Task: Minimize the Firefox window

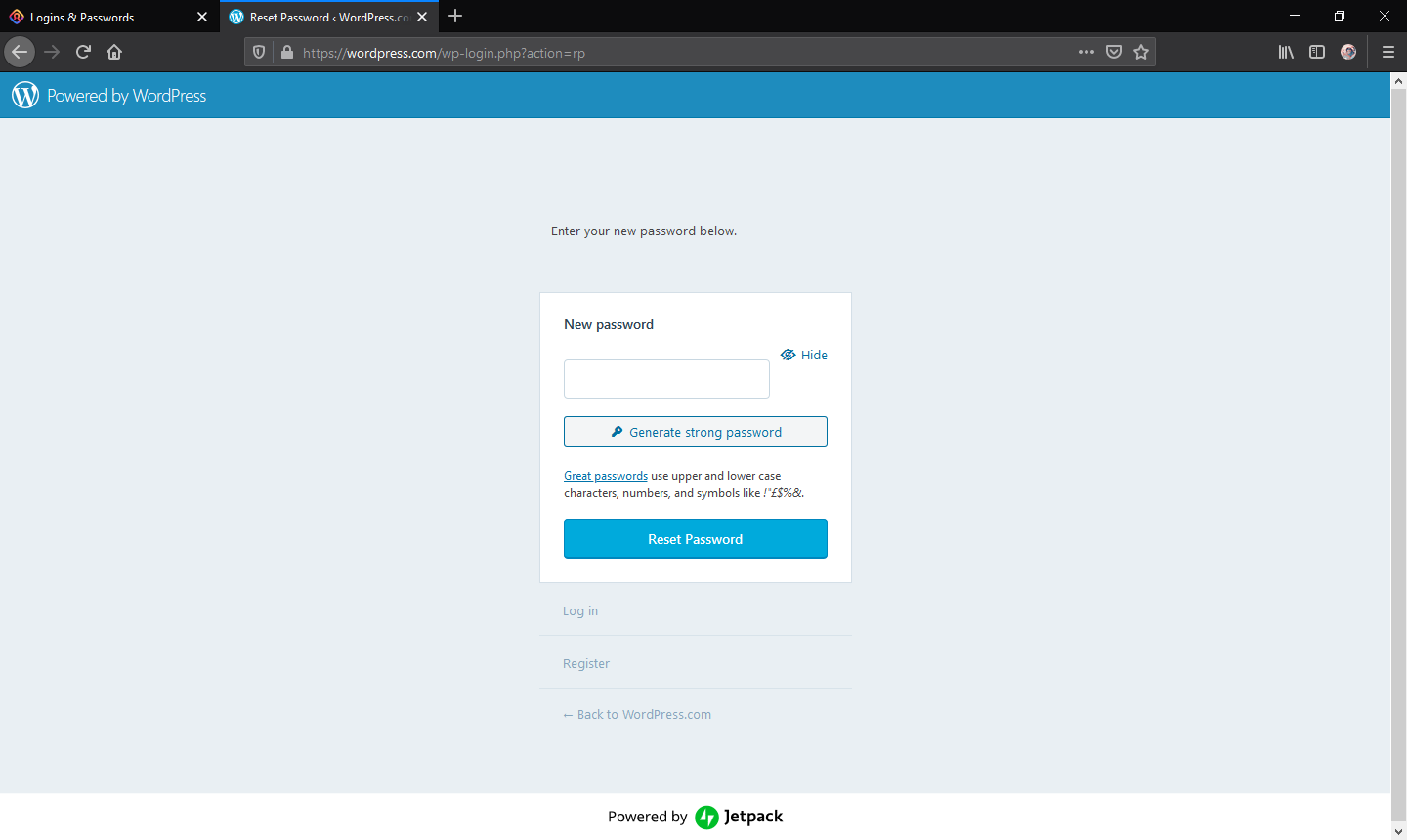Action: pos(1295,16)
